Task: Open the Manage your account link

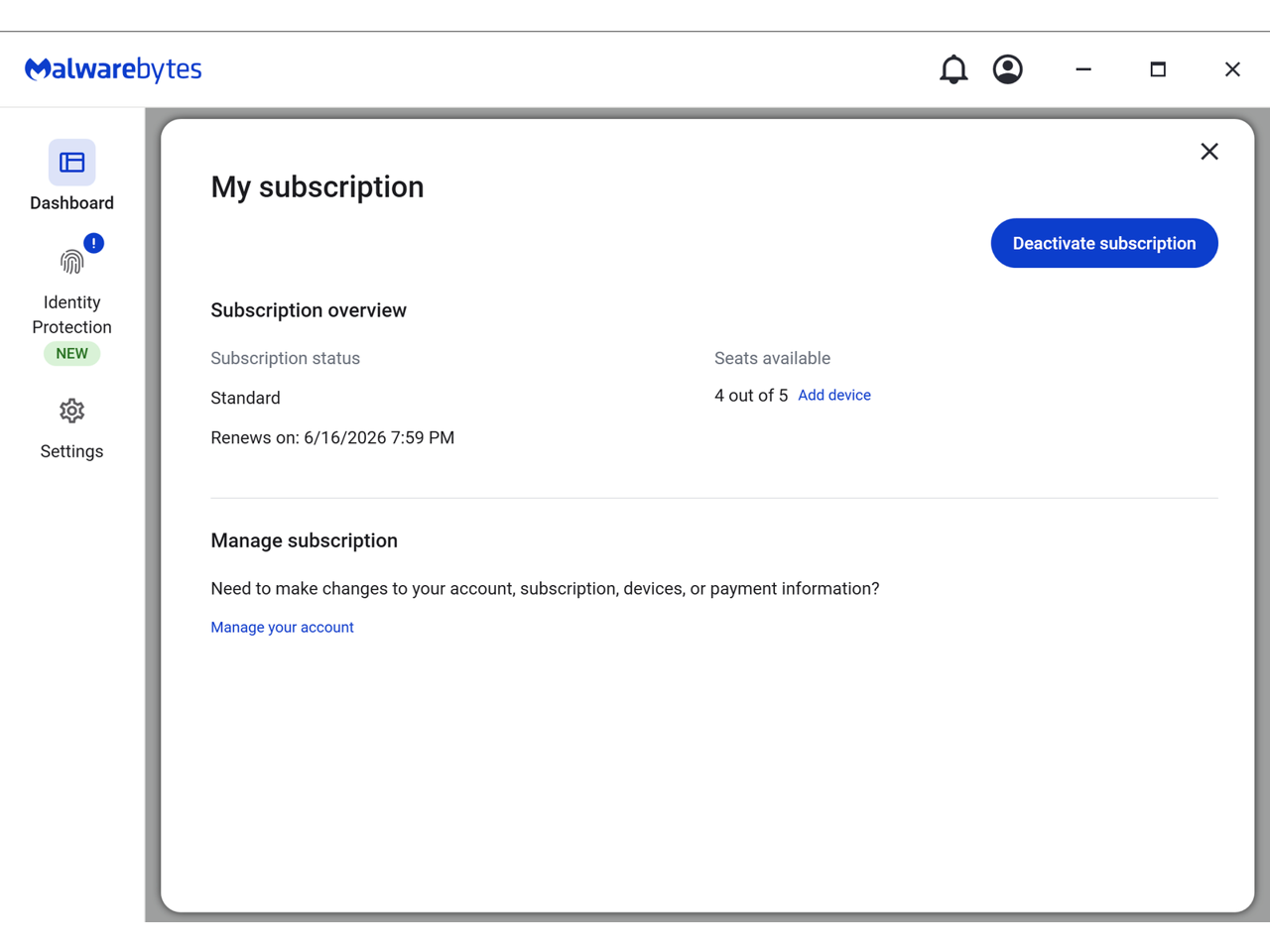Action: click(282, 627)
